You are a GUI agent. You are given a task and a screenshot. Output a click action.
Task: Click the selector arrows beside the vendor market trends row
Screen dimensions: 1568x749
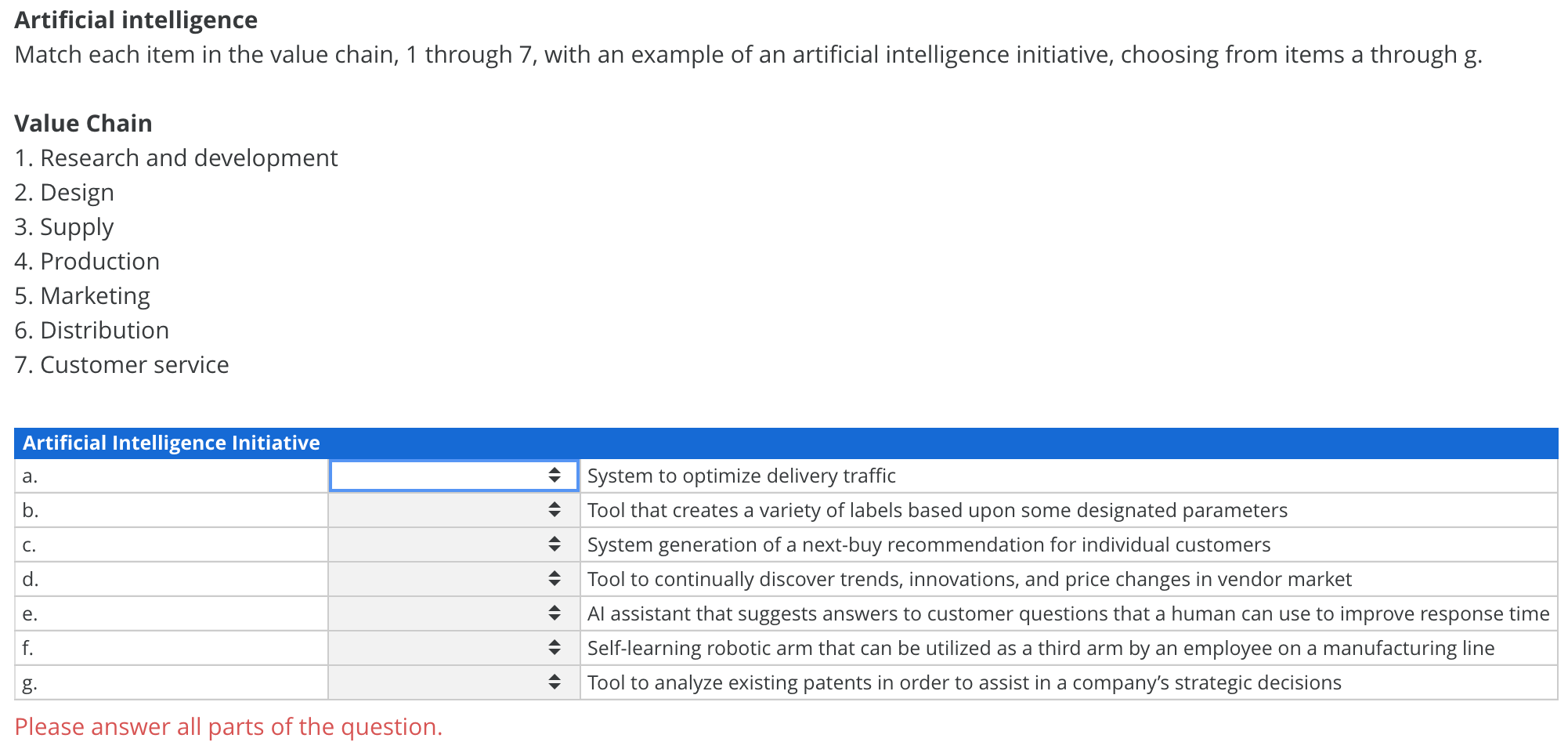pos(555,578)
